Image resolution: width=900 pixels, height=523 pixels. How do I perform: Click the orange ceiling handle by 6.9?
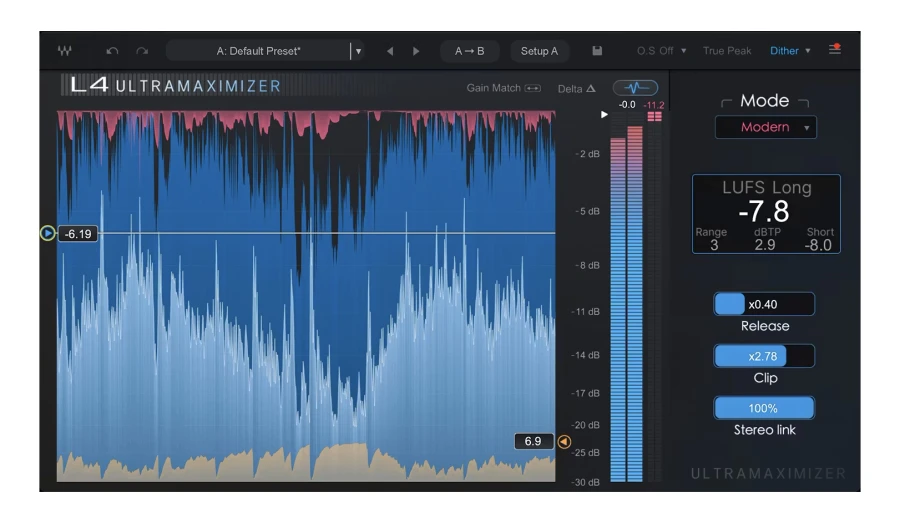(x=564, y=441)
